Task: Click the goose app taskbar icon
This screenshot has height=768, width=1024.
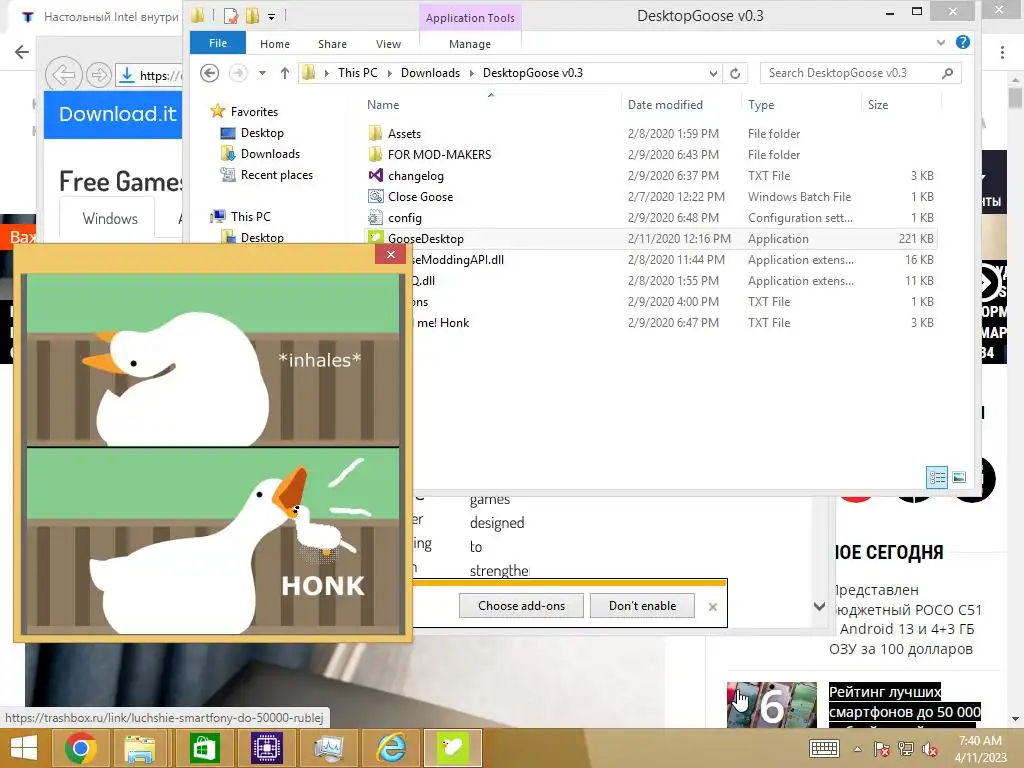Action: coord(453,748)
